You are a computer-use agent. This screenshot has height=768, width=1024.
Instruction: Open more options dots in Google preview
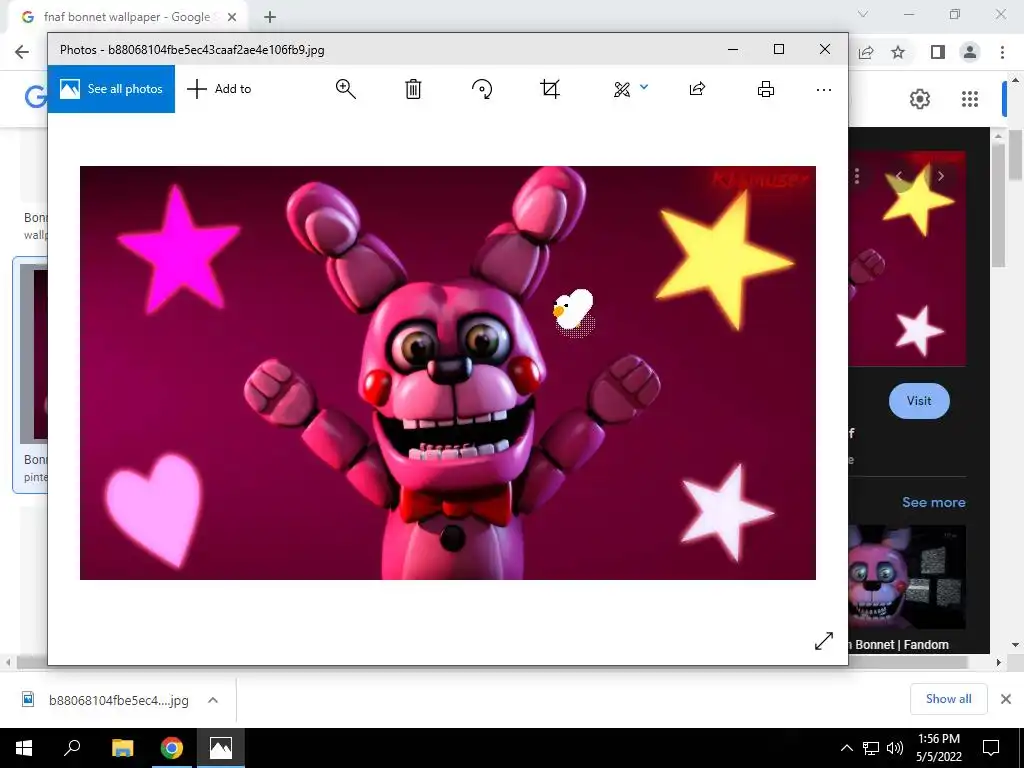pos(856,176)
